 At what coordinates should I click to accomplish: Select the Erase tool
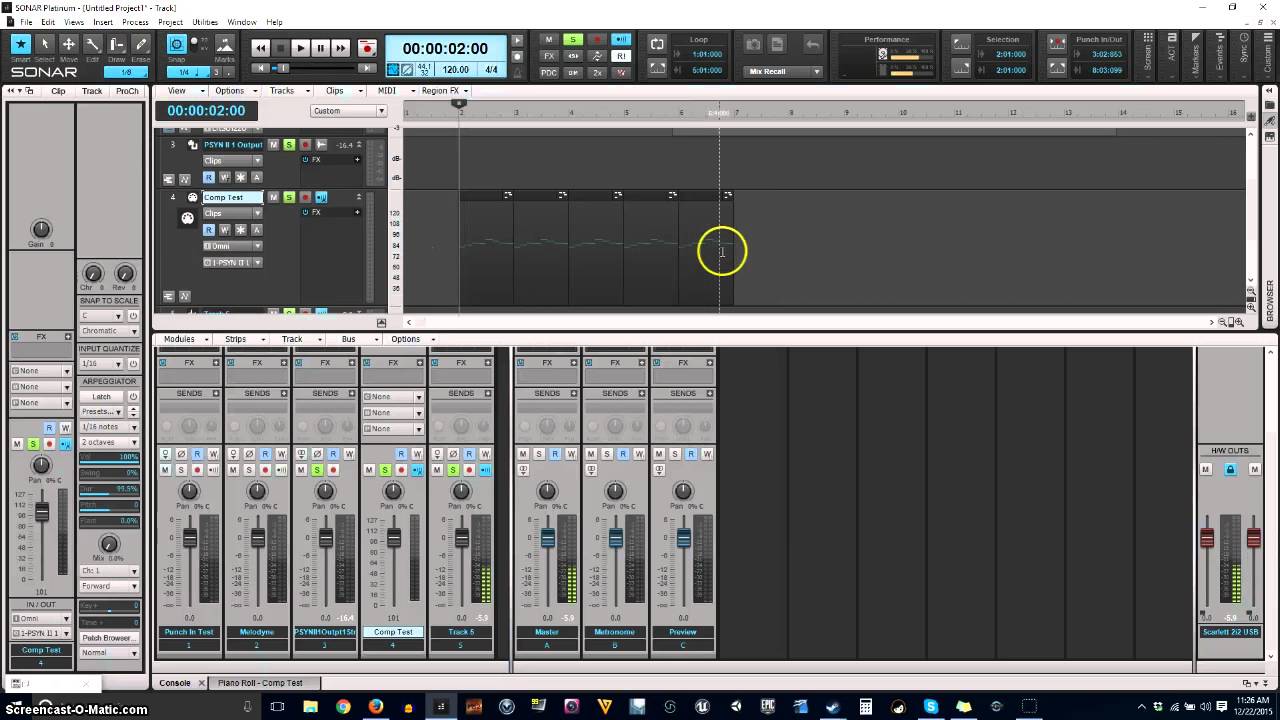(x=141, y=44)
